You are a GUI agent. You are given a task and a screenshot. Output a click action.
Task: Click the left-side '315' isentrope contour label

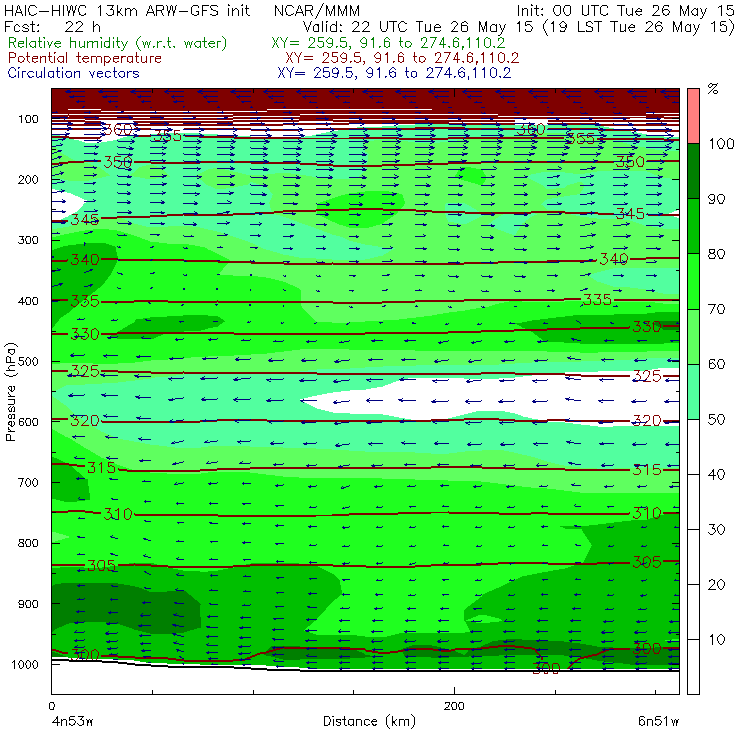pos(101,467)
